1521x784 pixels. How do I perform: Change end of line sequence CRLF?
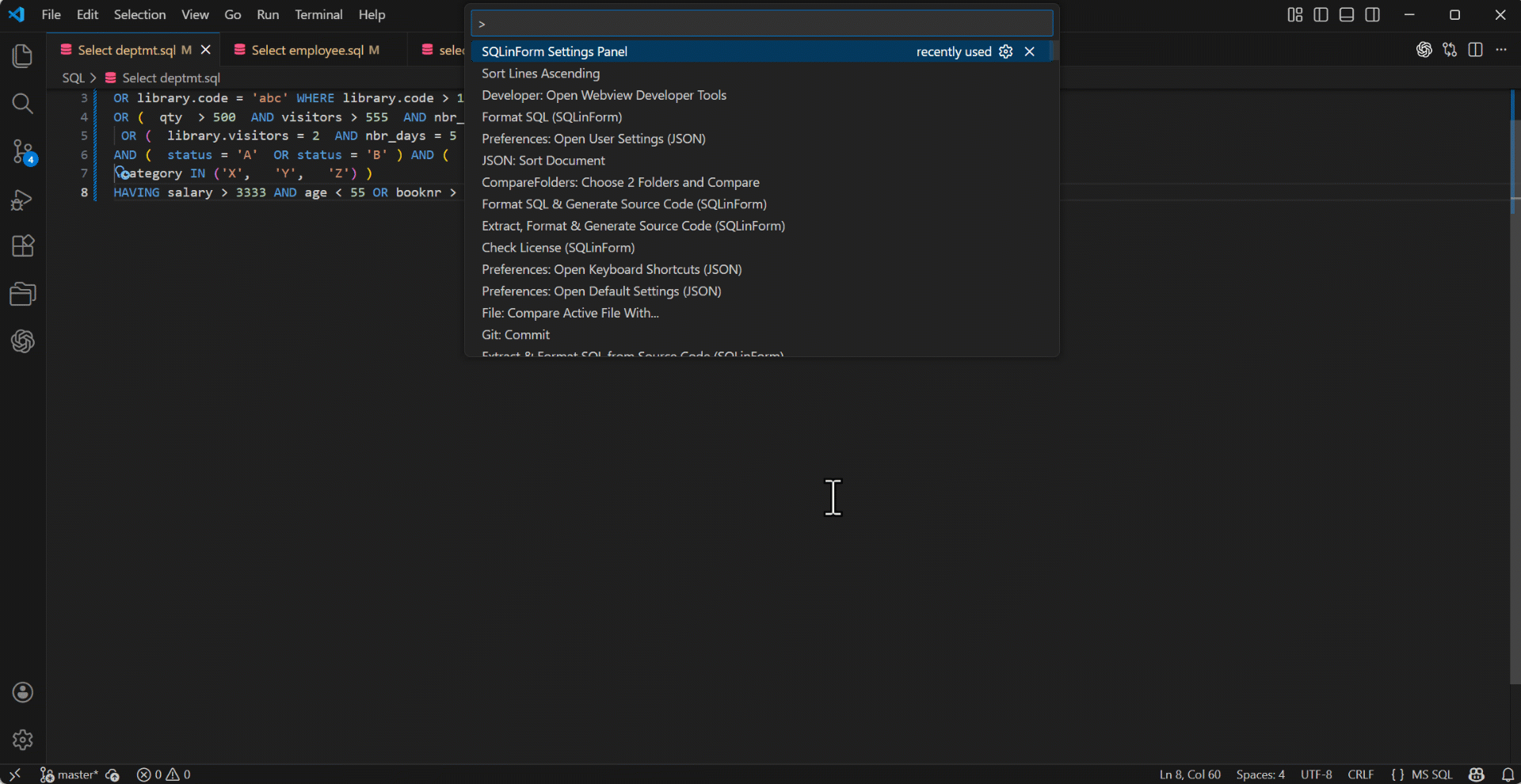point(1360,774)
